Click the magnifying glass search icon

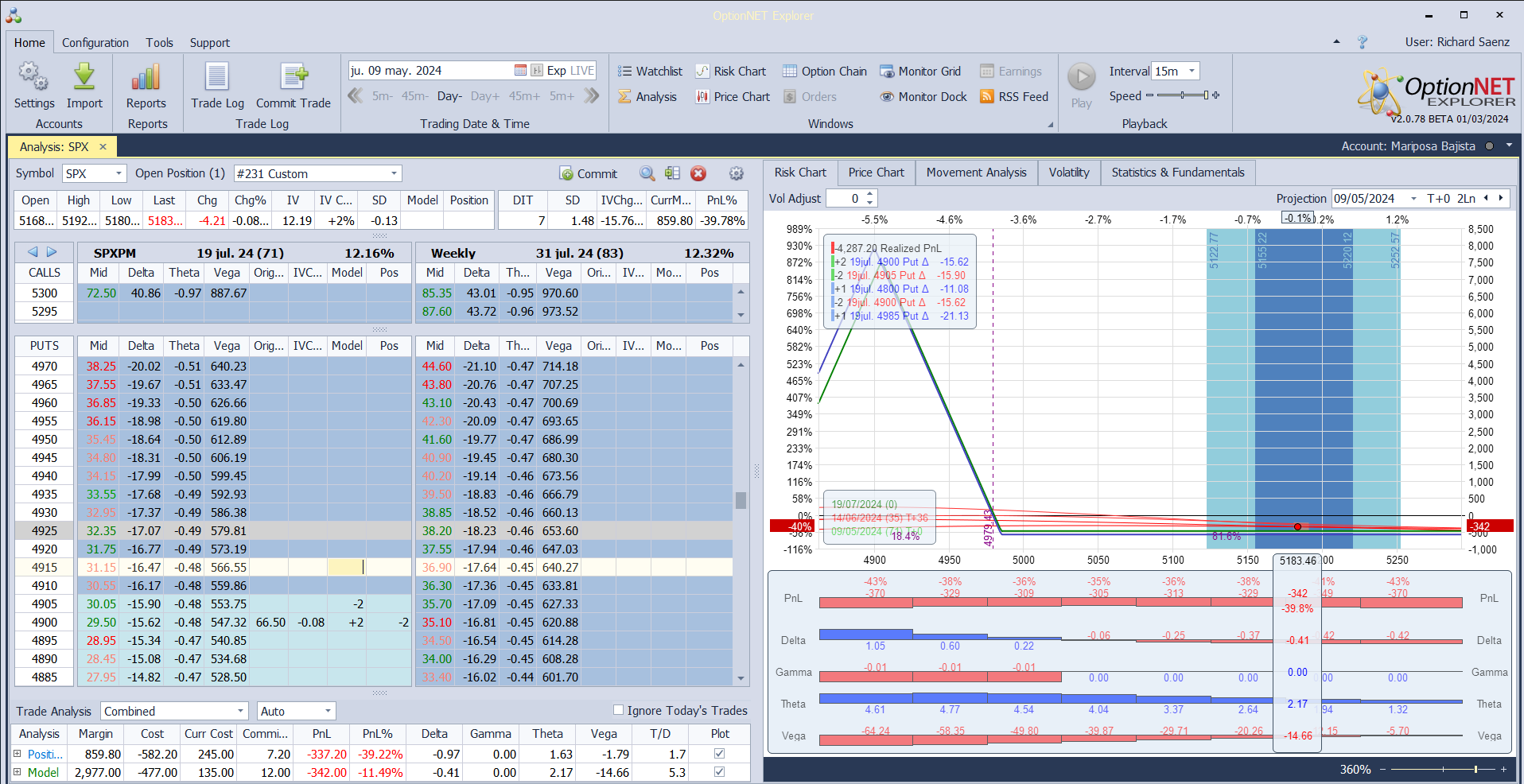click(x=647, y=173)
